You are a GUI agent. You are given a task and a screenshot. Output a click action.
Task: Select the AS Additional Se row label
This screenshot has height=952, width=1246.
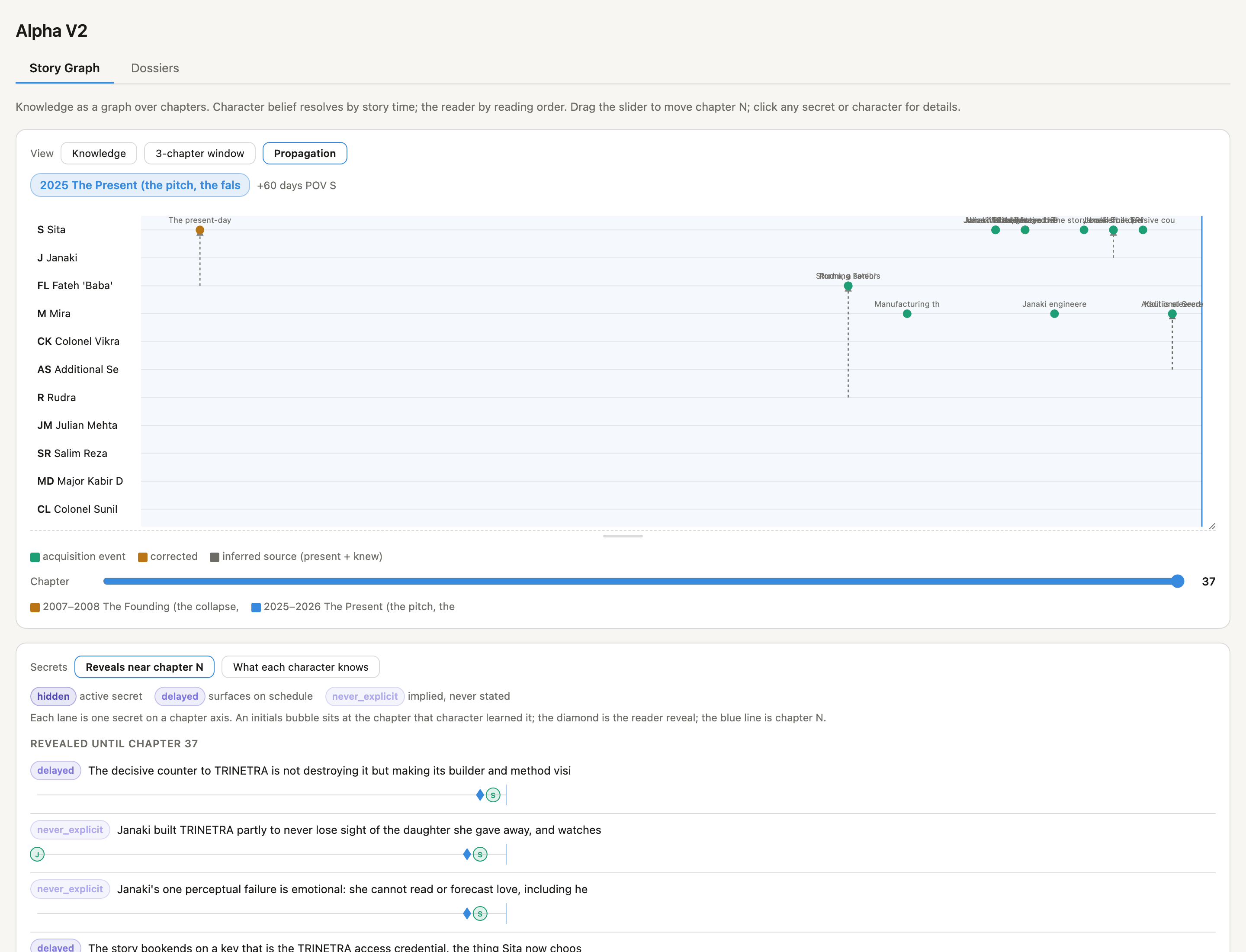click(78, 370)
